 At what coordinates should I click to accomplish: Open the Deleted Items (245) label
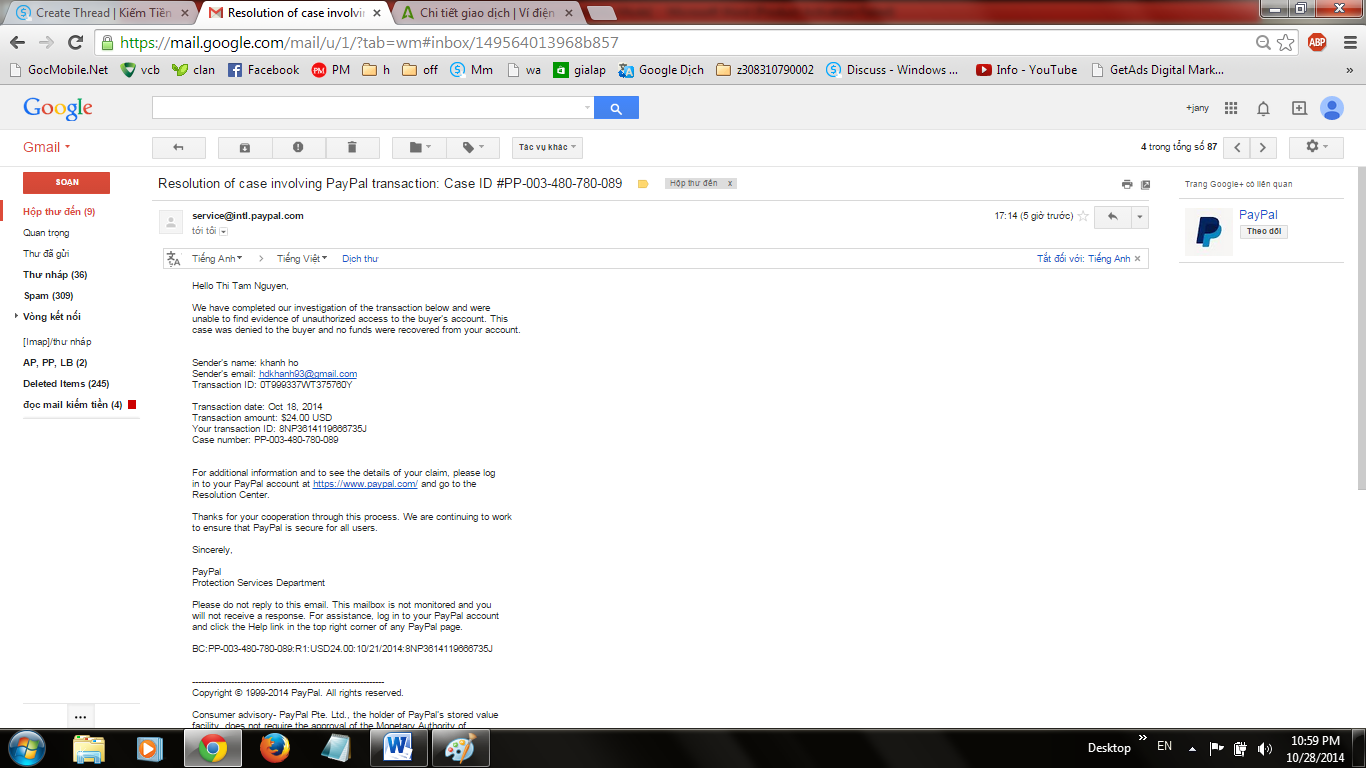(66, 384)
